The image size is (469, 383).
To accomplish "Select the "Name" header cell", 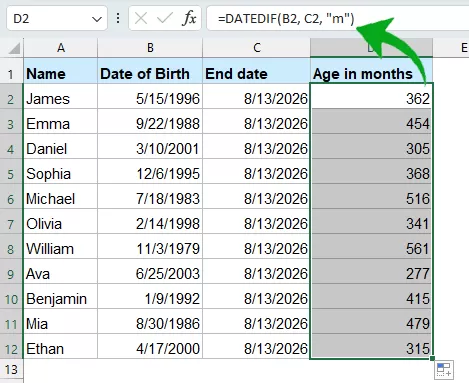I will pos(60,71).
